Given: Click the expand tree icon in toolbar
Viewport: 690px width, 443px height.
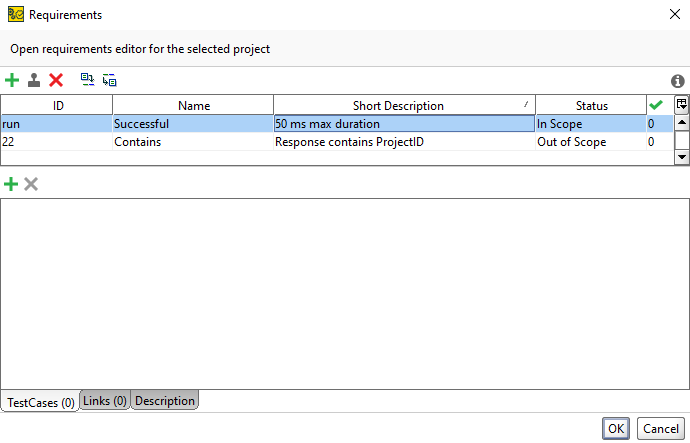Looking at the screenshot, I should coord(87,80).
